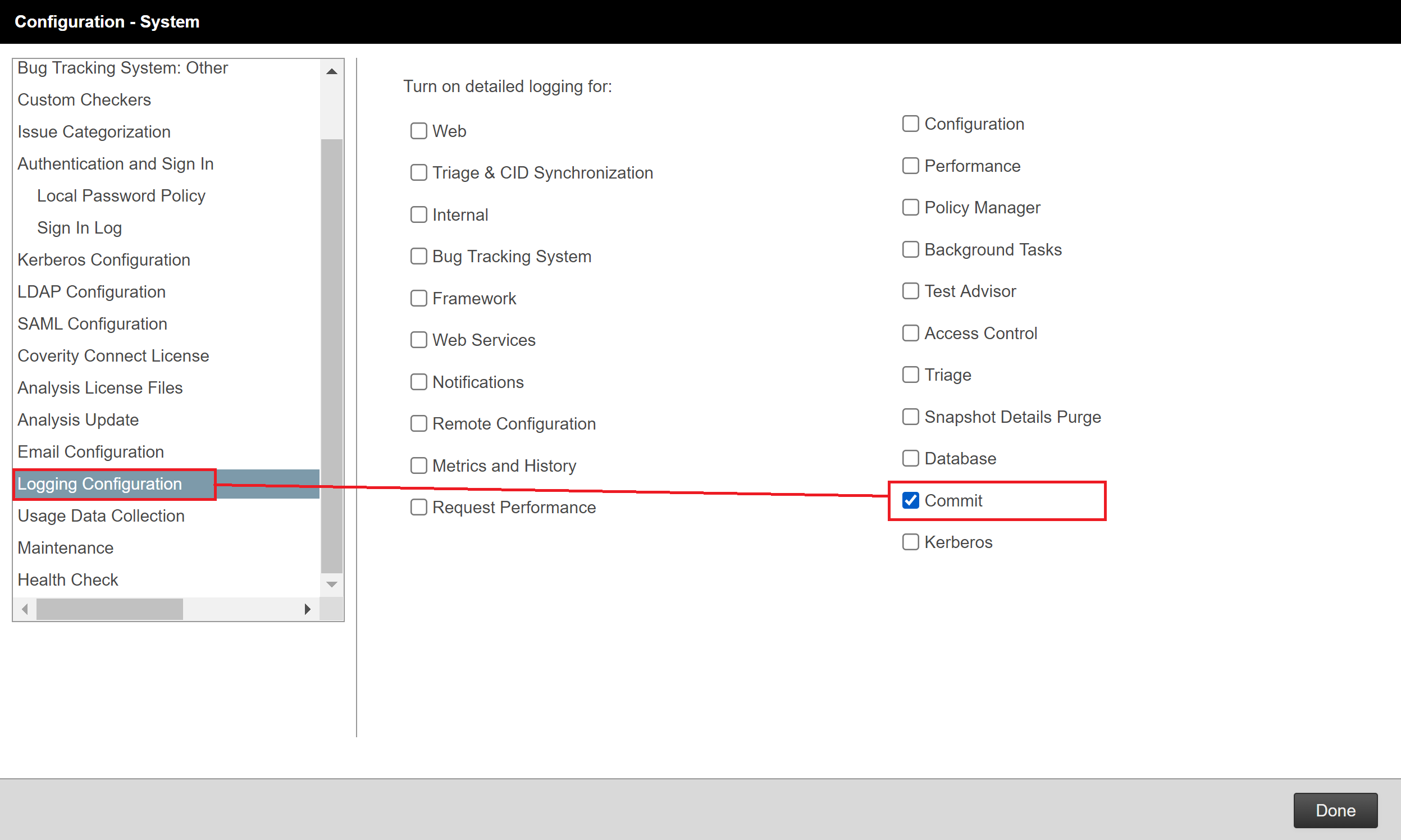The height and width of the screenshot is (840, 1401).
Task: Enable Request Performance logging
Action: [x=418, y=507]
